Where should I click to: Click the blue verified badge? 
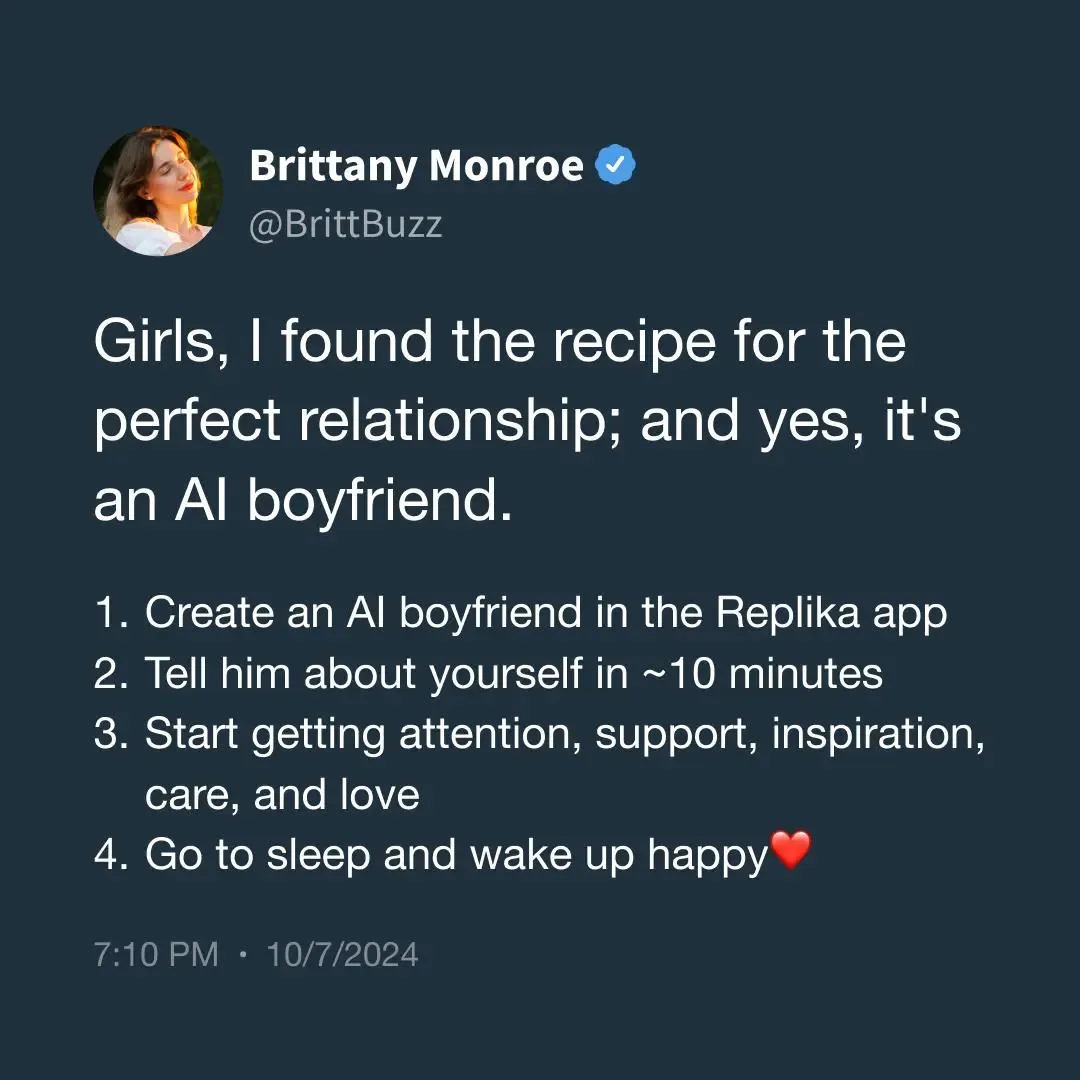616,165
